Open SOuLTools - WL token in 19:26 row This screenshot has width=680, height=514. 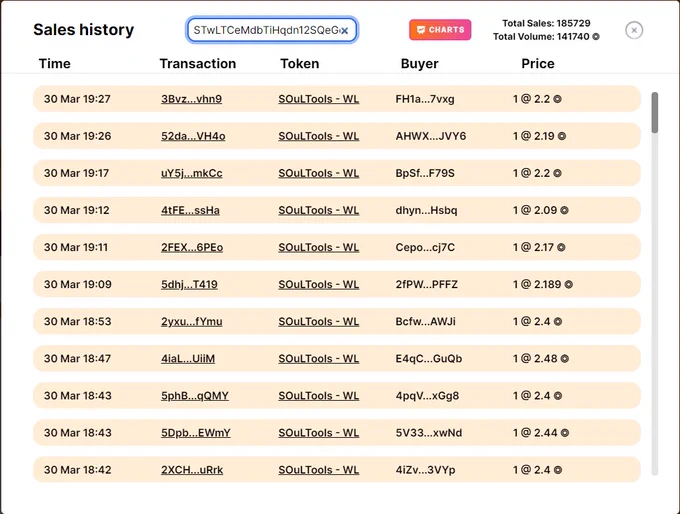click(x=318, y=136)
